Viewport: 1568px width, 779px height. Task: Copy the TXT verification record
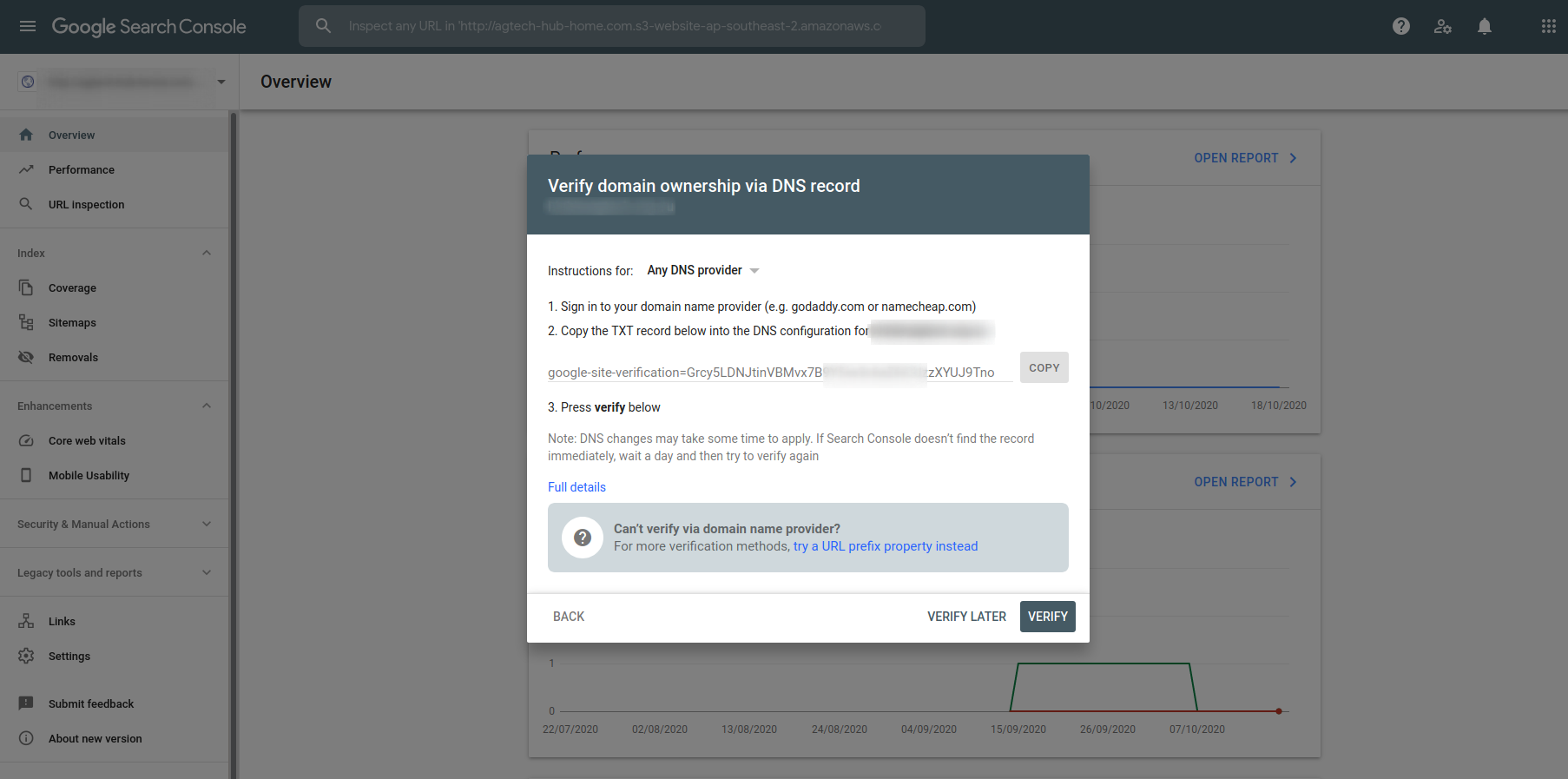click(1044, 367)
